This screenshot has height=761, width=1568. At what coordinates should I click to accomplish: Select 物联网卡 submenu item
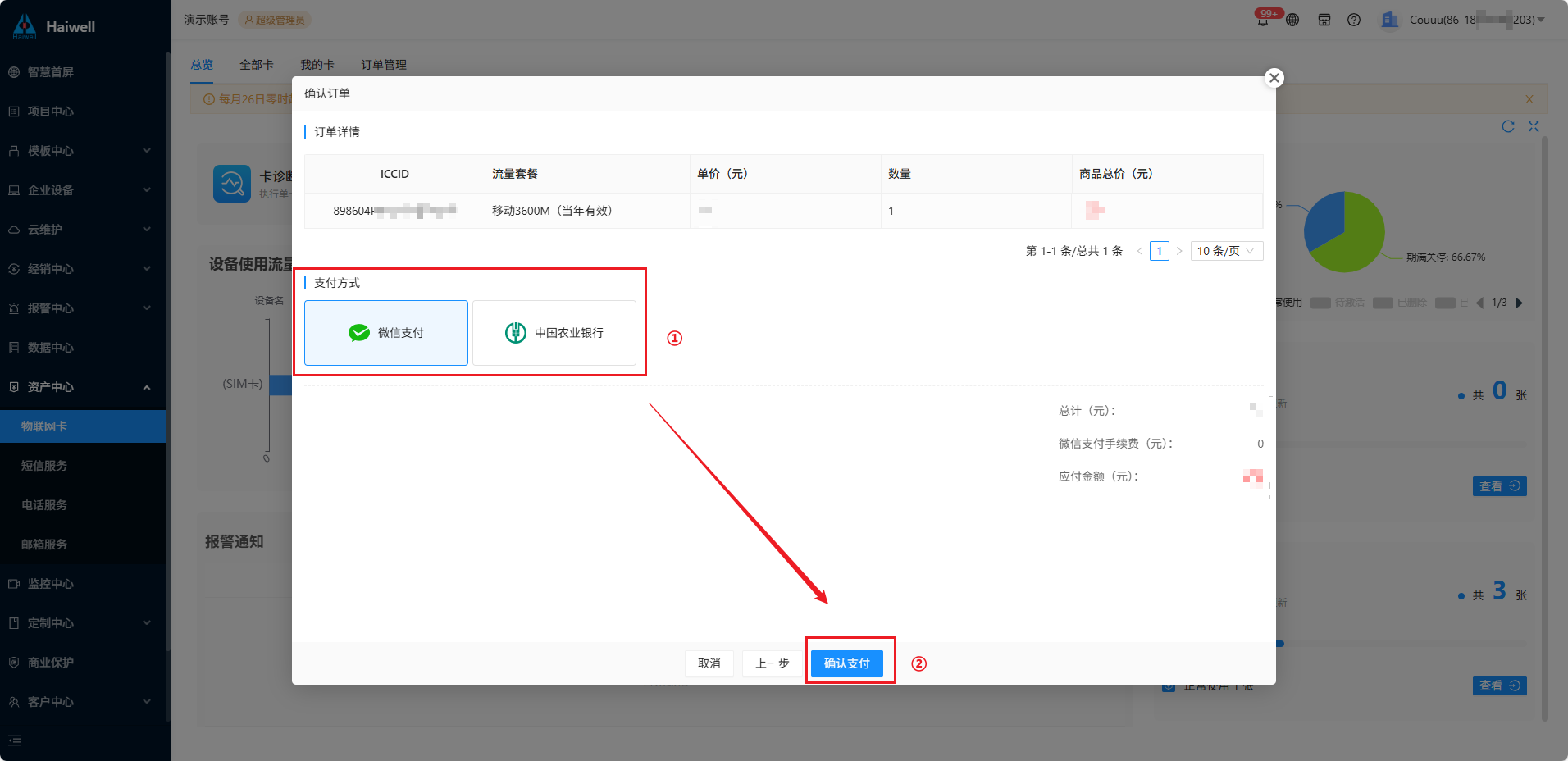click(x=83, y=426)
